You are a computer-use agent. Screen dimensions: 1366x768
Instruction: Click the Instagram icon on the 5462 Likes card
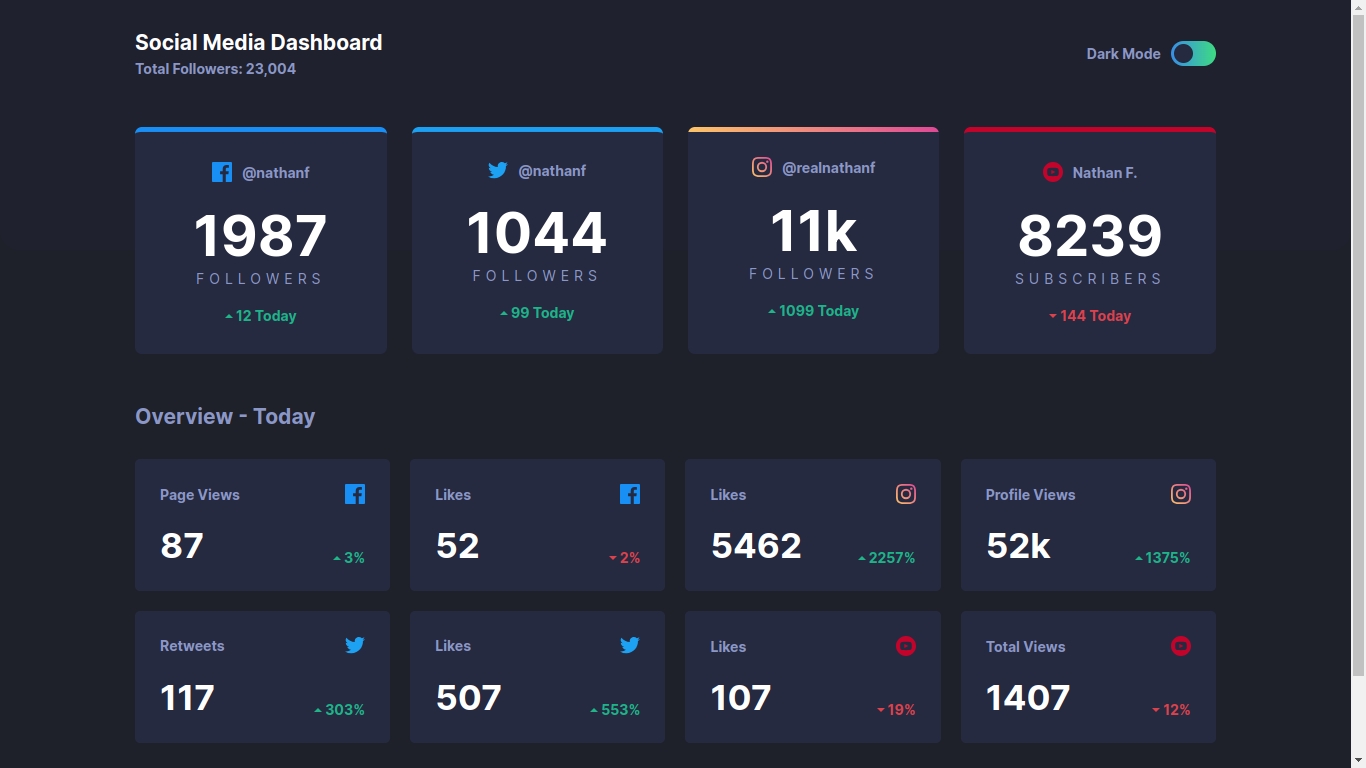pos(905,493)
